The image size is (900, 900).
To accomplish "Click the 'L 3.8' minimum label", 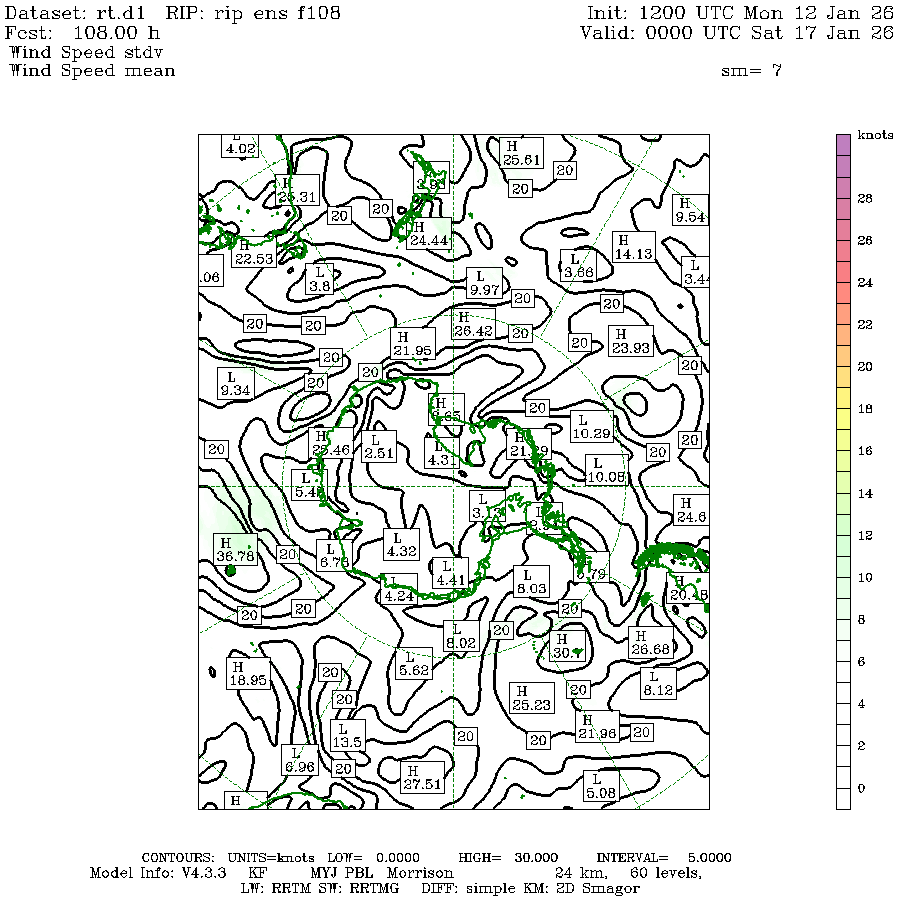I will 320,280.
